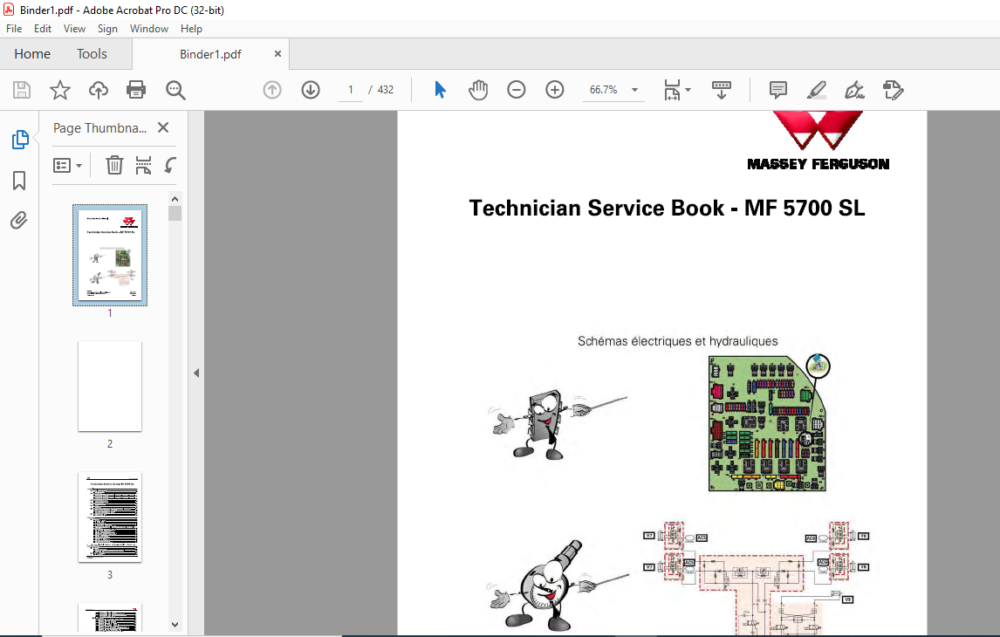Switch to the Home tab
Image resolution: width=1000 pixels, height=637 pixels.
point(32,54)
